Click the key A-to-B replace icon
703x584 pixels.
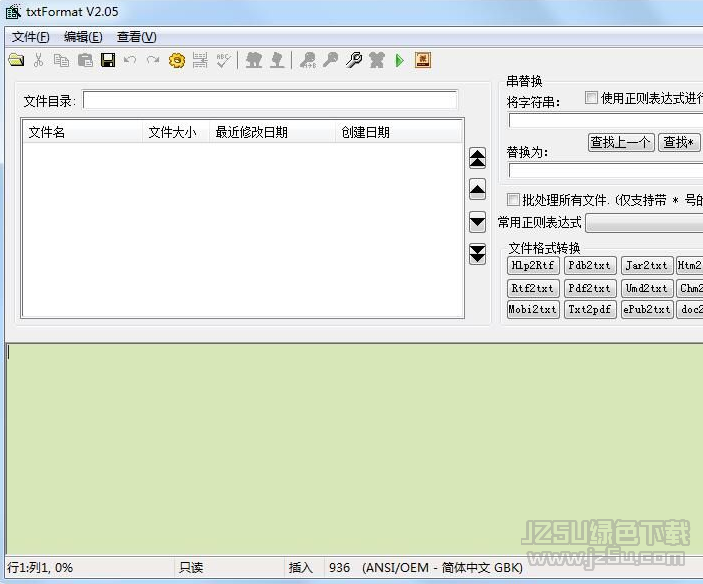pyautogui.click(x=308, y=60)
